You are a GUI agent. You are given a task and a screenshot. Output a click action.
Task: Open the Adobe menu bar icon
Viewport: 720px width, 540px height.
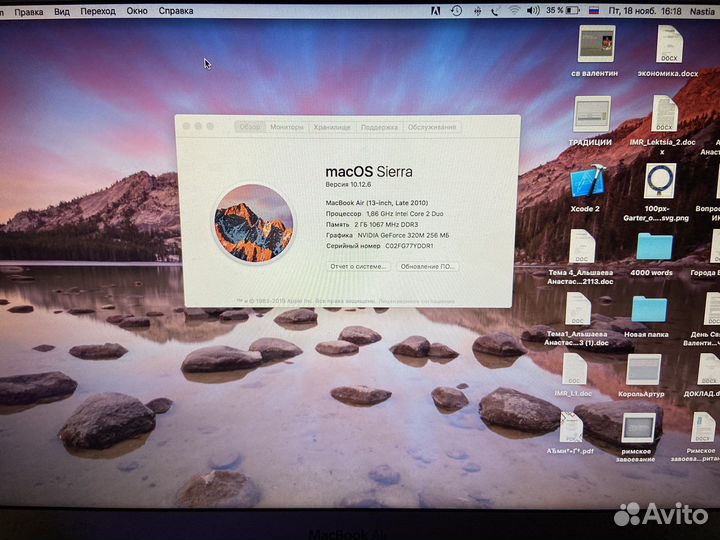[435, 11]
